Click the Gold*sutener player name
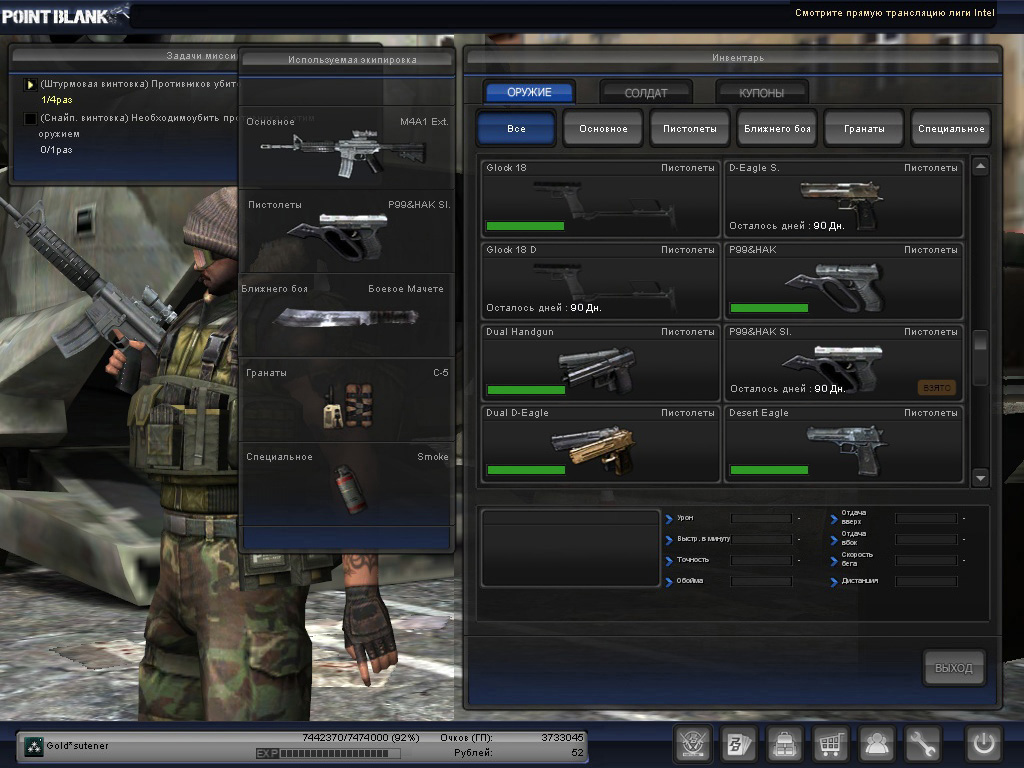The width and height of the screenshot is (1024, 768). pyautogui.click(x=77, y=745)
